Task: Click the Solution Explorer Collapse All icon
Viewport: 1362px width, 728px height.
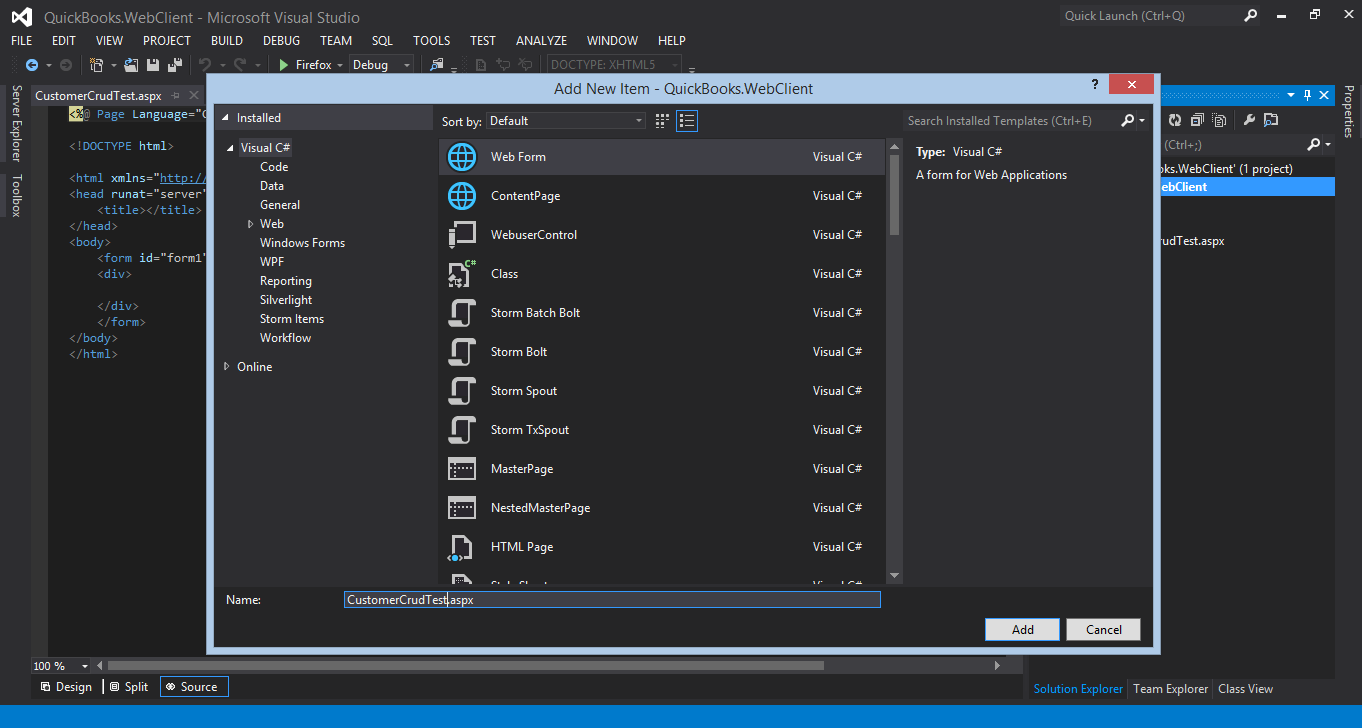Action: coord(1197,120)
